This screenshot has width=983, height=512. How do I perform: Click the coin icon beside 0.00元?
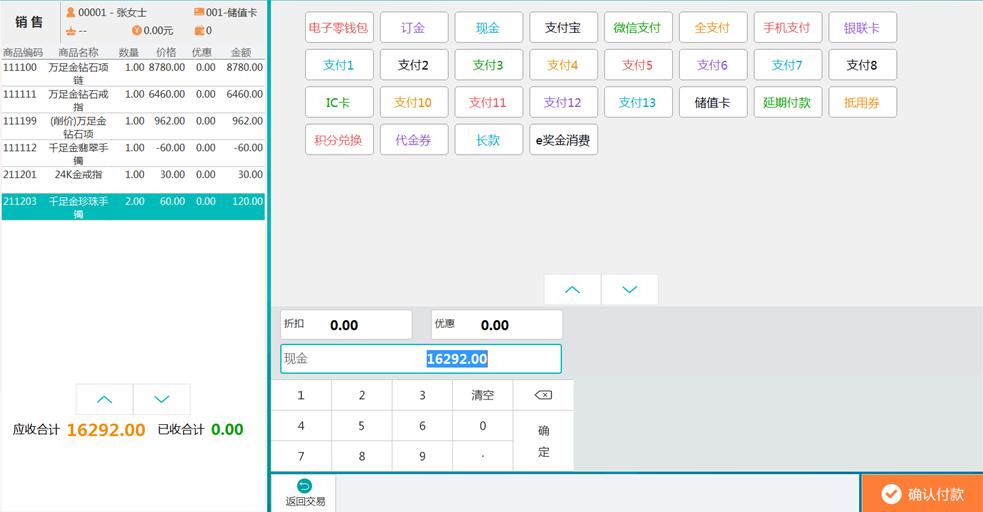(x=137, y=30)
